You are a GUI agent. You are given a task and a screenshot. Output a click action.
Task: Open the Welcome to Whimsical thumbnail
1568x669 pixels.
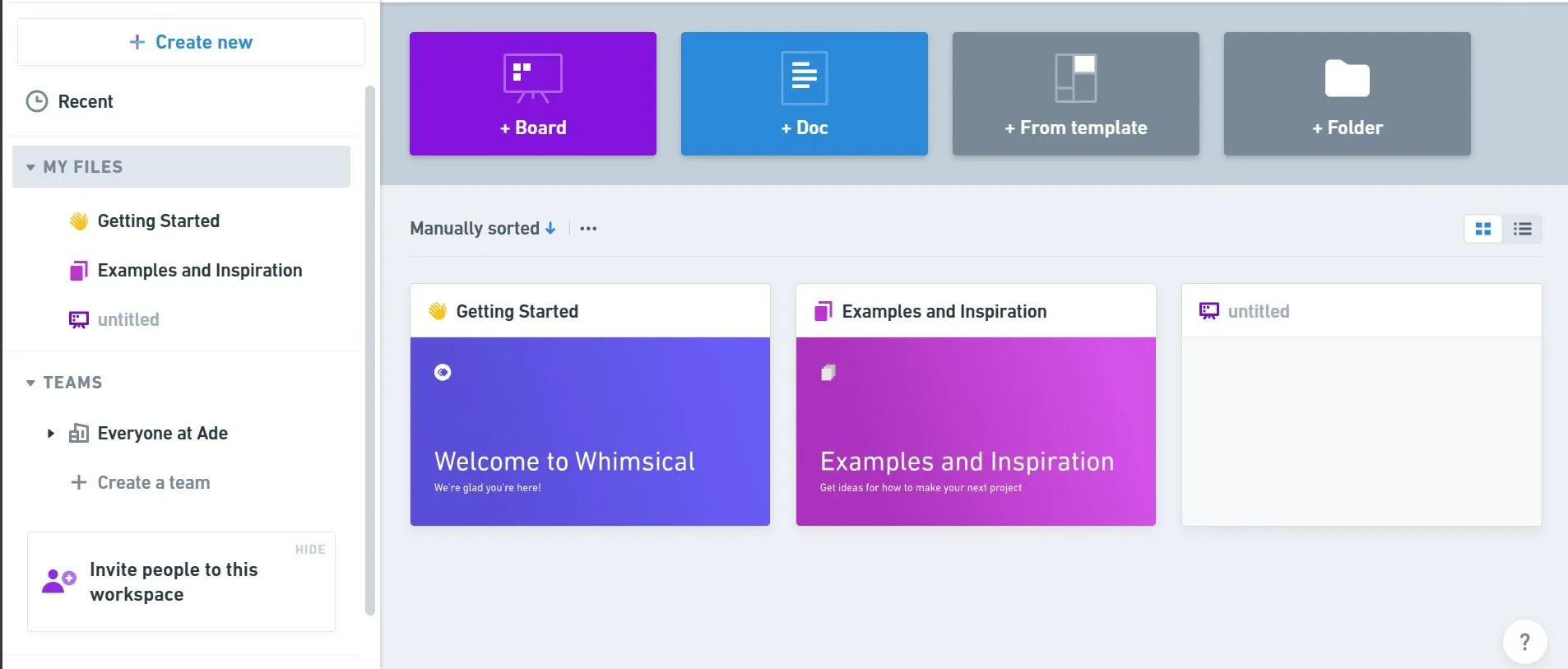[590, 431]
